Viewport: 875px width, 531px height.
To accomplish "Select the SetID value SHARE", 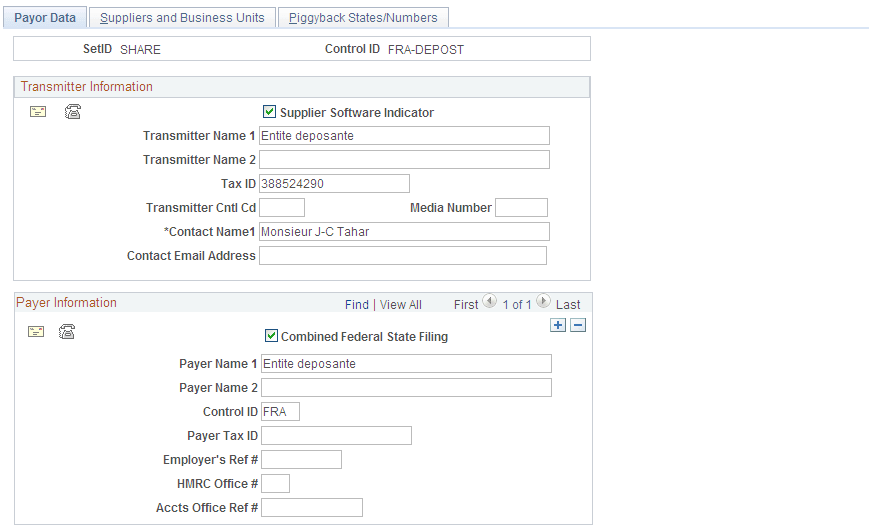I will [140, 50].
